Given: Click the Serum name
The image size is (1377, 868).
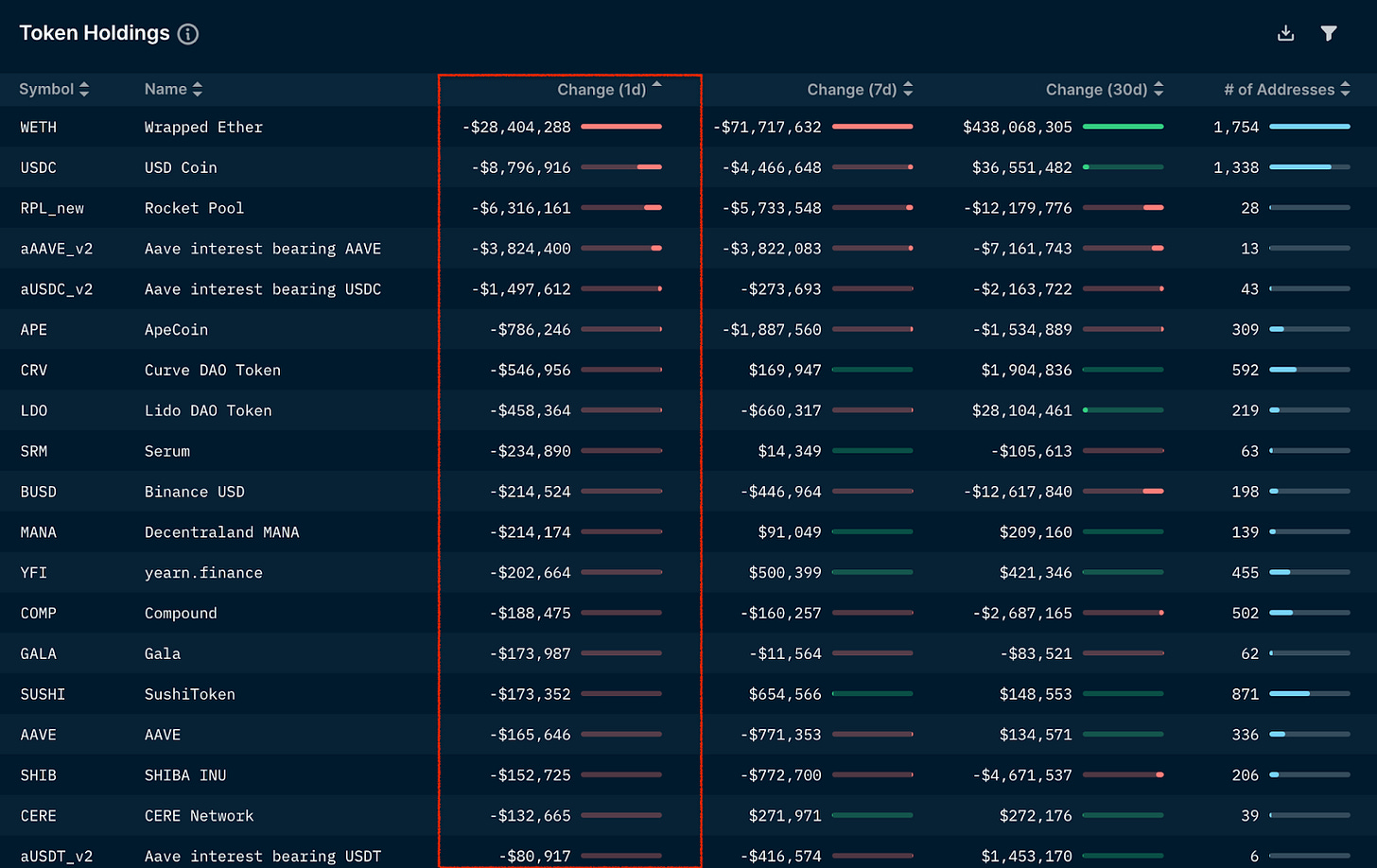Looking at the screenshot, I should [167, 451].
